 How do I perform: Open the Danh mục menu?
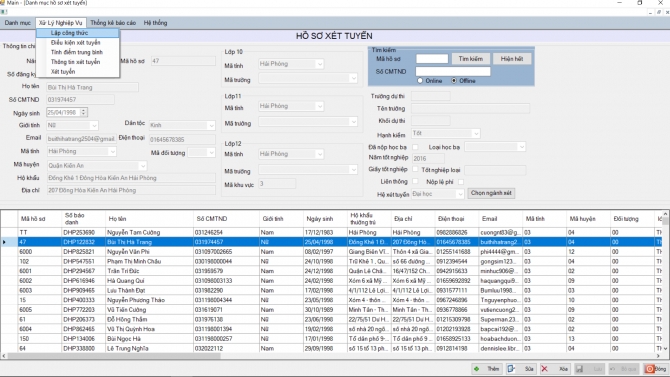[x=18, y=23]
